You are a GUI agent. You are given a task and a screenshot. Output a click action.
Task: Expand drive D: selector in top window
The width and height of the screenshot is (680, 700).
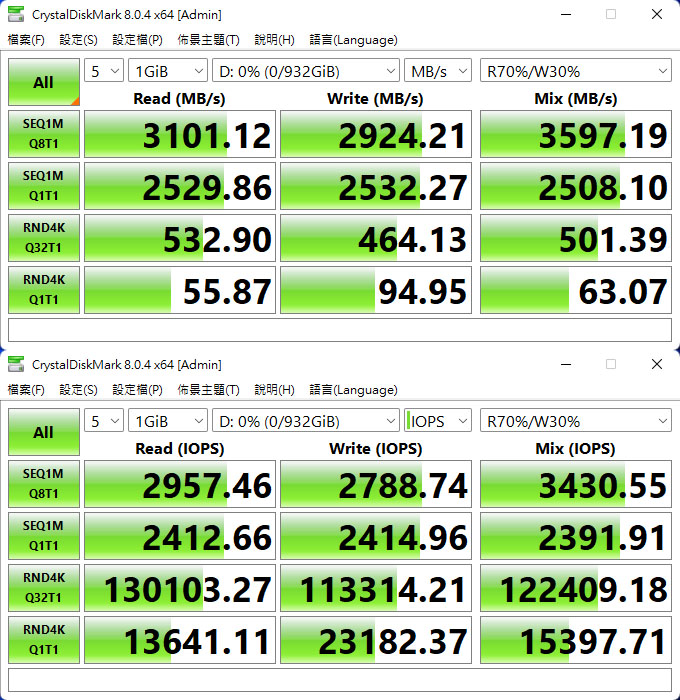point(306,71)
